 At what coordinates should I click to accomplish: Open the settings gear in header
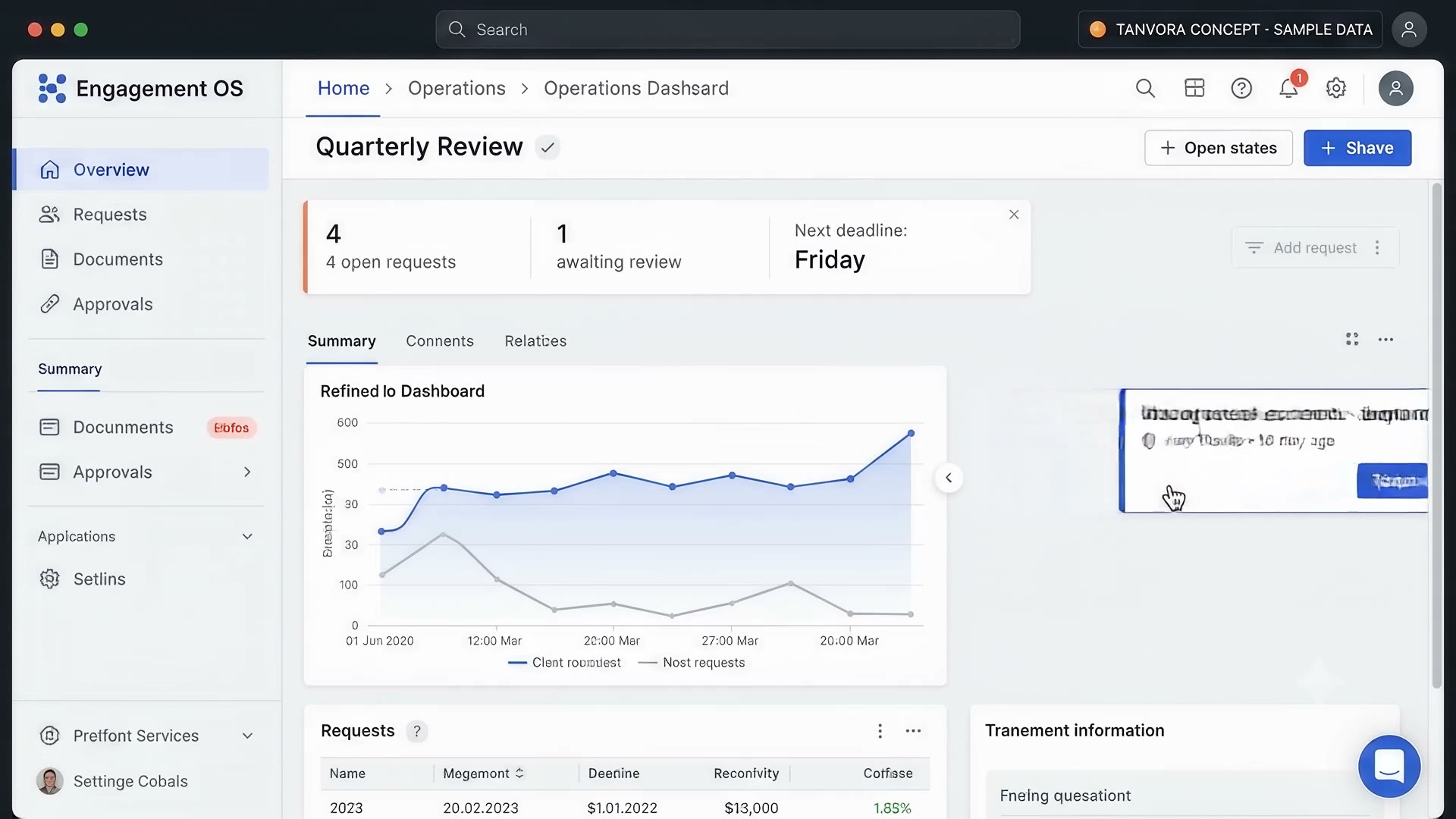tap(1335, 89)
